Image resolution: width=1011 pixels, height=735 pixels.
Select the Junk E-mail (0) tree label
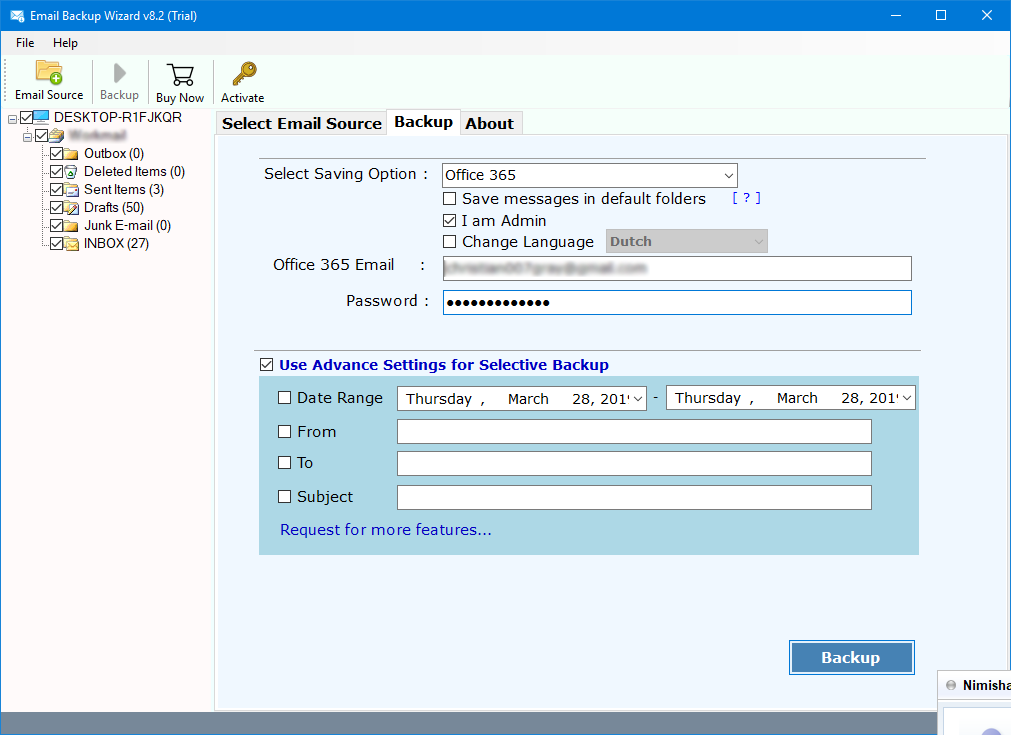tap(128, 226)
